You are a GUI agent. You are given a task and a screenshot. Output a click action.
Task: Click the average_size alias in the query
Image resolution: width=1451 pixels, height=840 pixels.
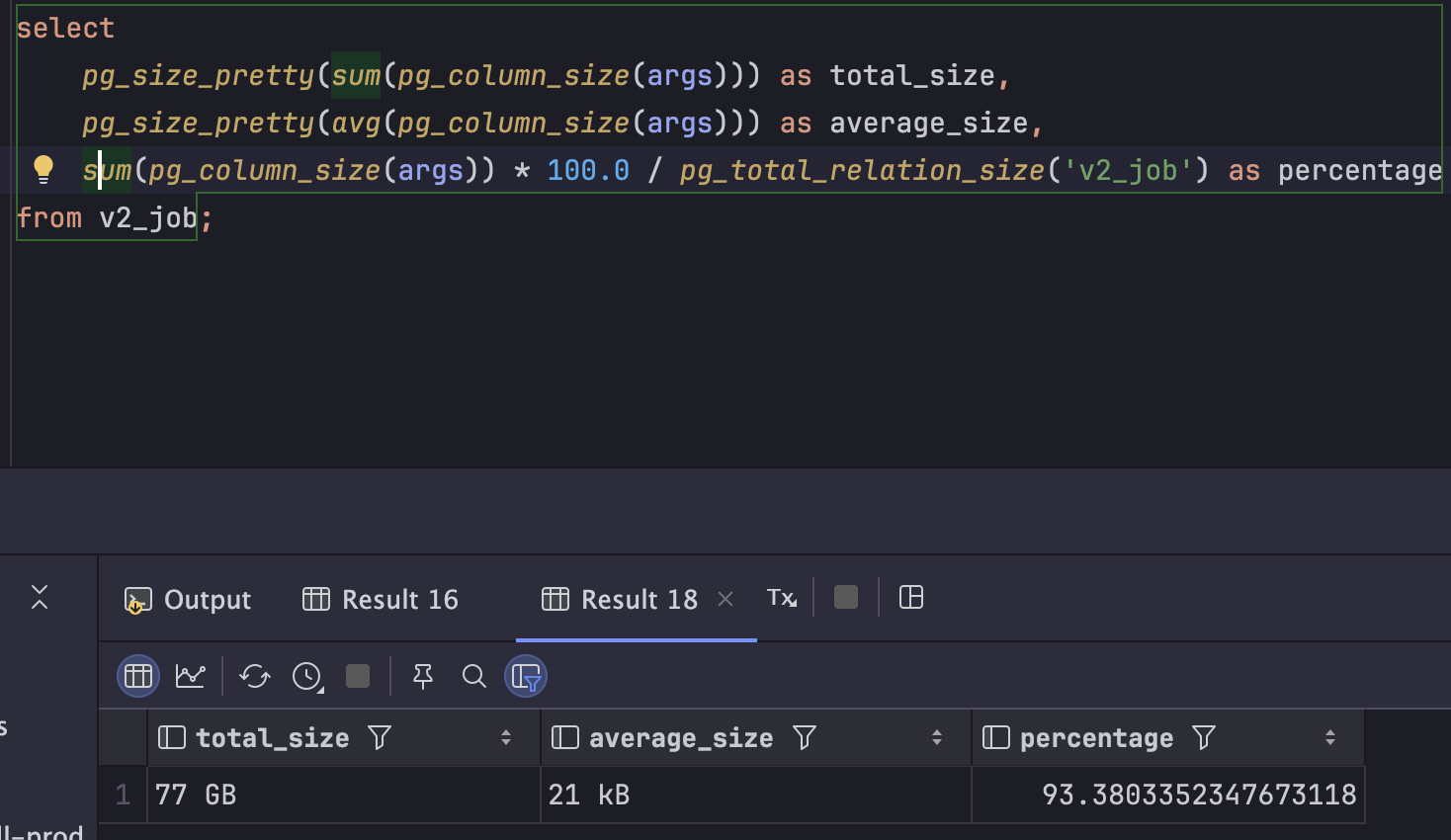point(929,123)
